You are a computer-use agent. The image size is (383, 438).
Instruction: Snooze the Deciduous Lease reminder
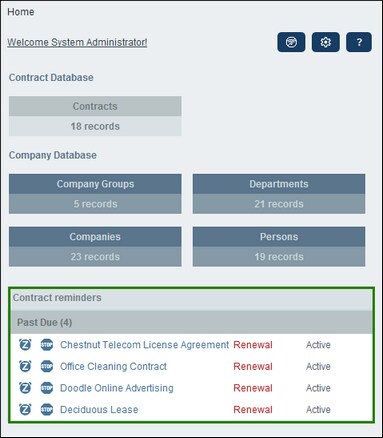[x=25, y=409]
